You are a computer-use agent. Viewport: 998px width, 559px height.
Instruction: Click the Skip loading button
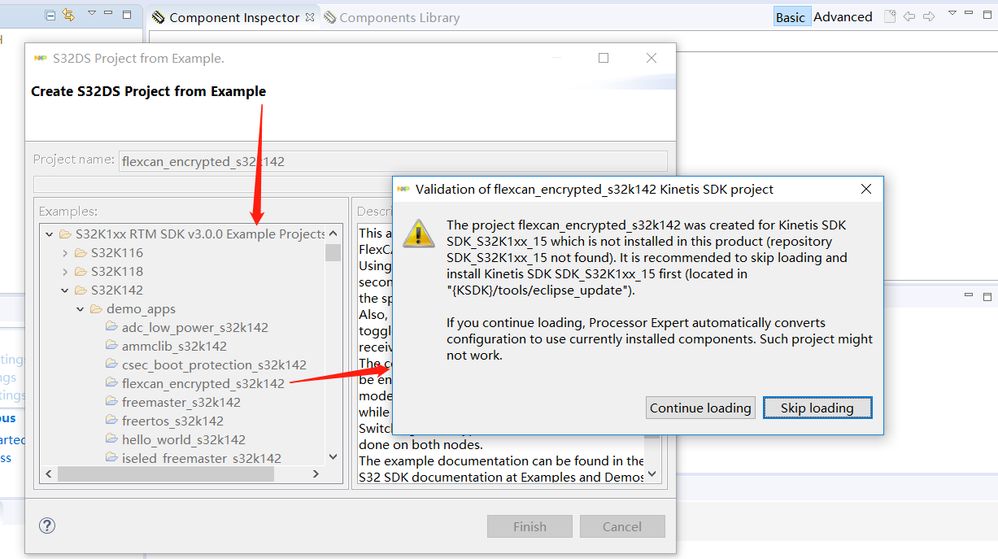click(817, 408)
